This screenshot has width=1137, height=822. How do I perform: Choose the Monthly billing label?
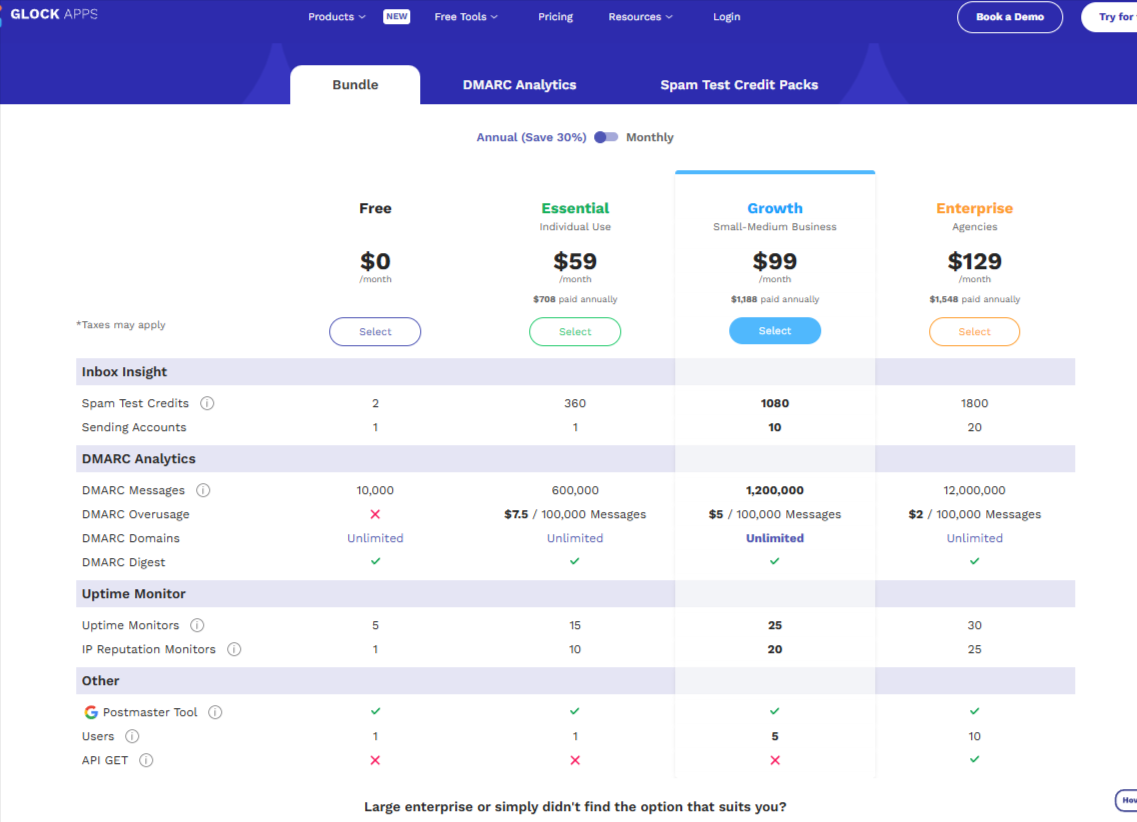[x=650, y=137]
